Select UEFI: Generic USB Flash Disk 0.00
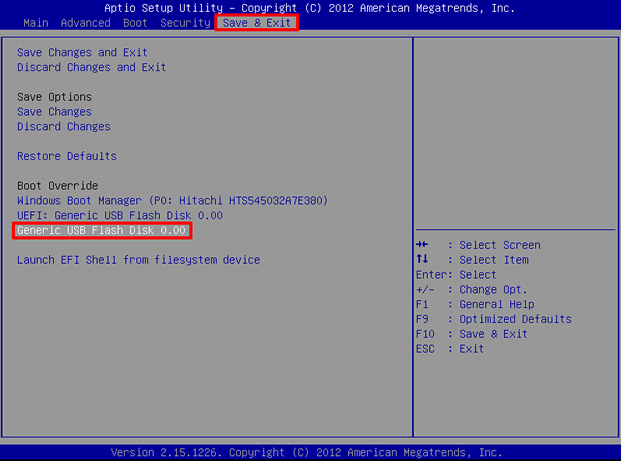The image size is (621, 461). [120, 215]
